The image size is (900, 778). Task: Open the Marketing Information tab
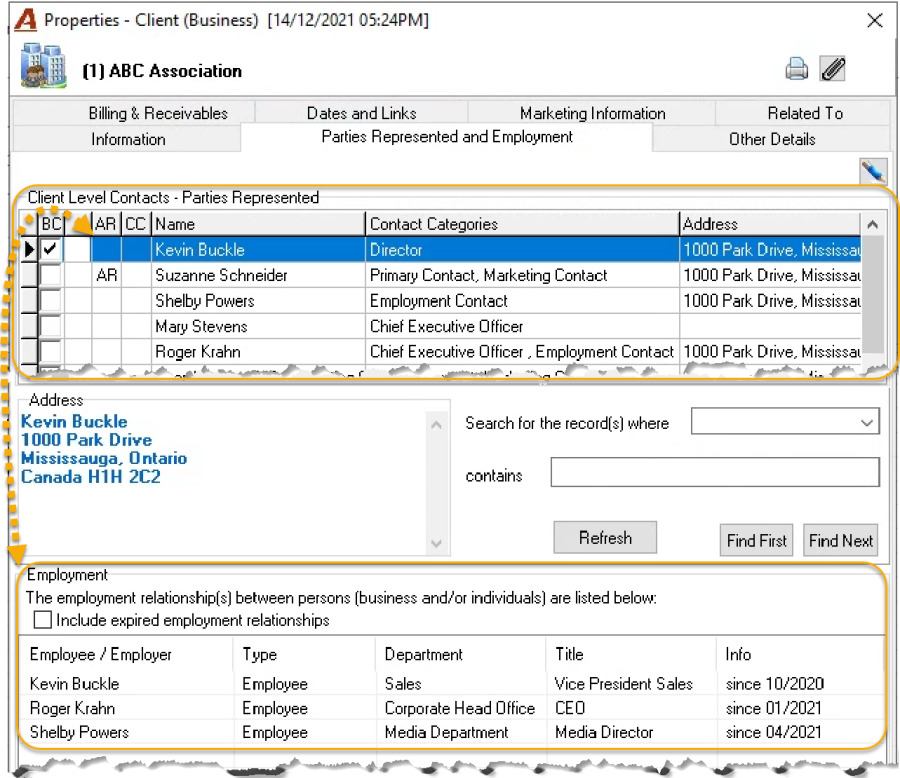pos(592,113)
